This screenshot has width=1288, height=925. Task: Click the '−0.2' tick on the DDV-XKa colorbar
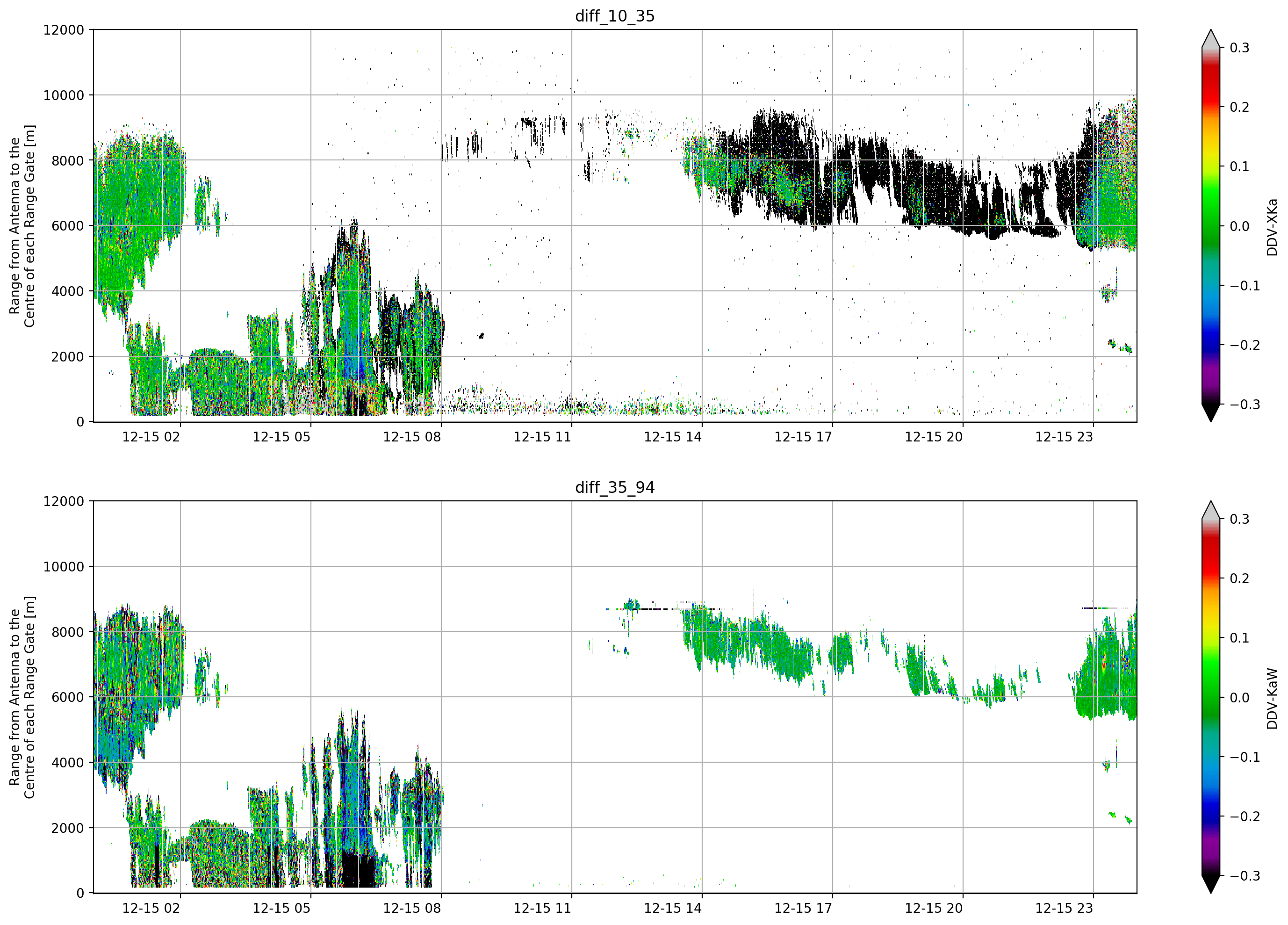coord(1245,346)
